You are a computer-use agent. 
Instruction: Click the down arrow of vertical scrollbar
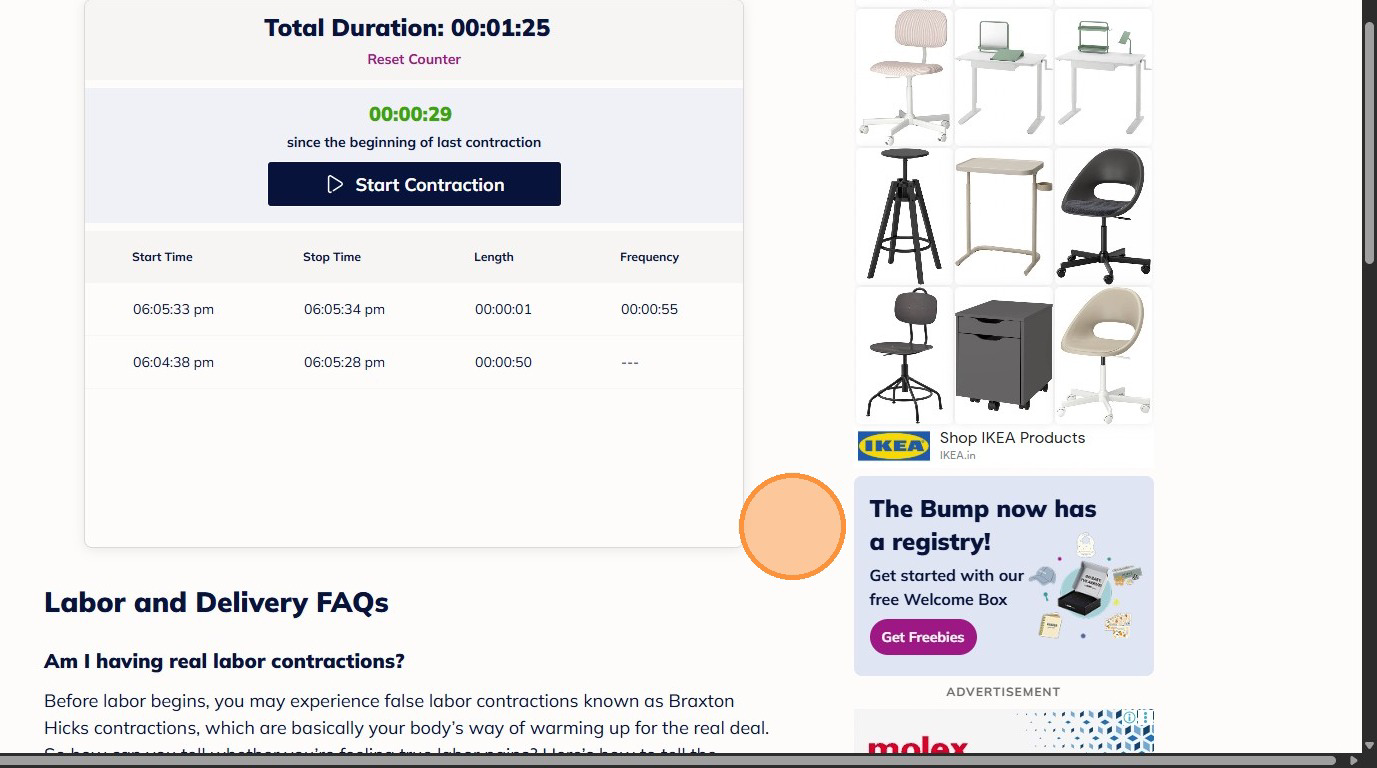(x=1369, y=746)
